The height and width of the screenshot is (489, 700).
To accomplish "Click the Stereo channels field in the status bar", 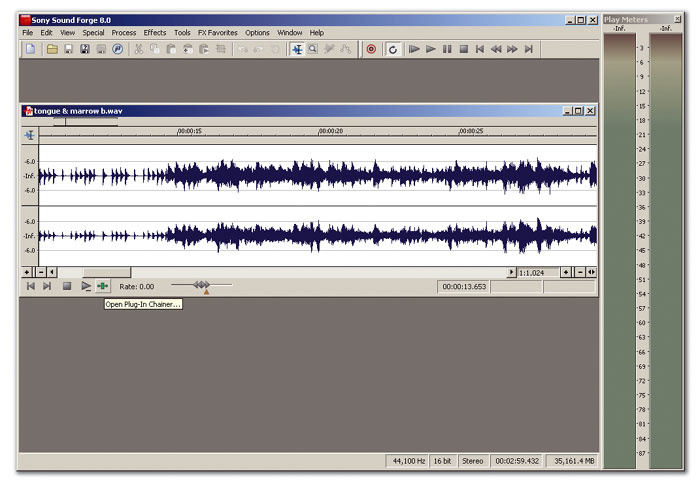I will click(x=473, y=461).
